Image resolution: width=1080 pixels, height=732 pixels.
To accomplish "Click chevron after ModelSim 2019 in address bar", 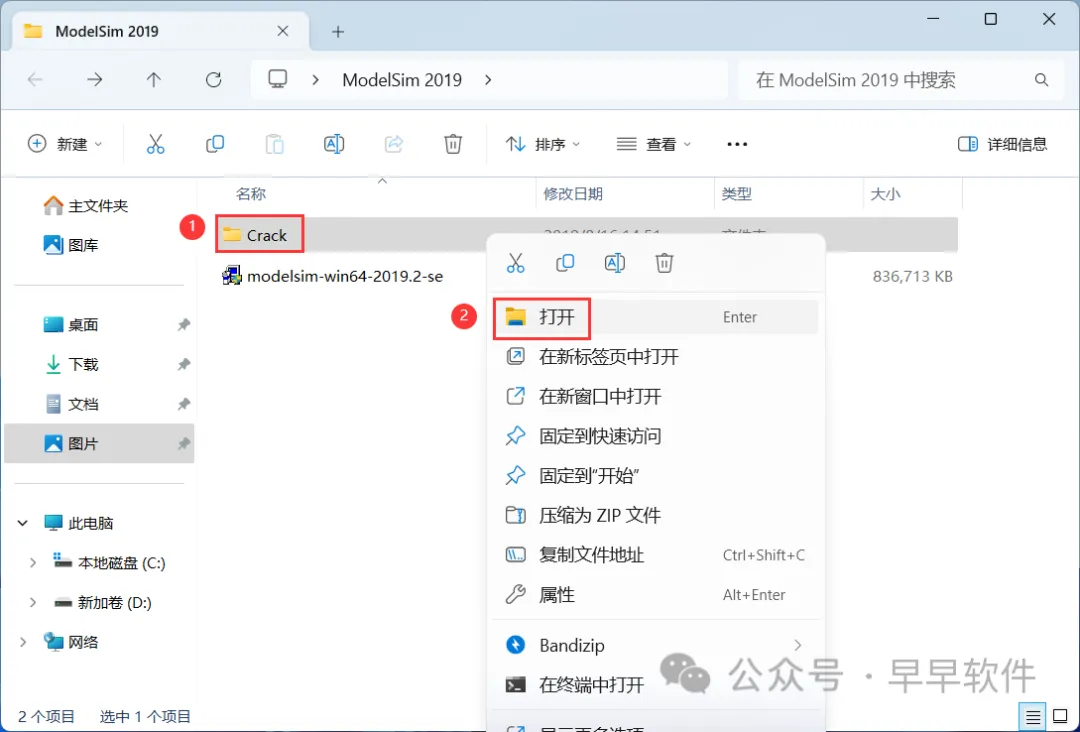I will [x=488, y=80].
